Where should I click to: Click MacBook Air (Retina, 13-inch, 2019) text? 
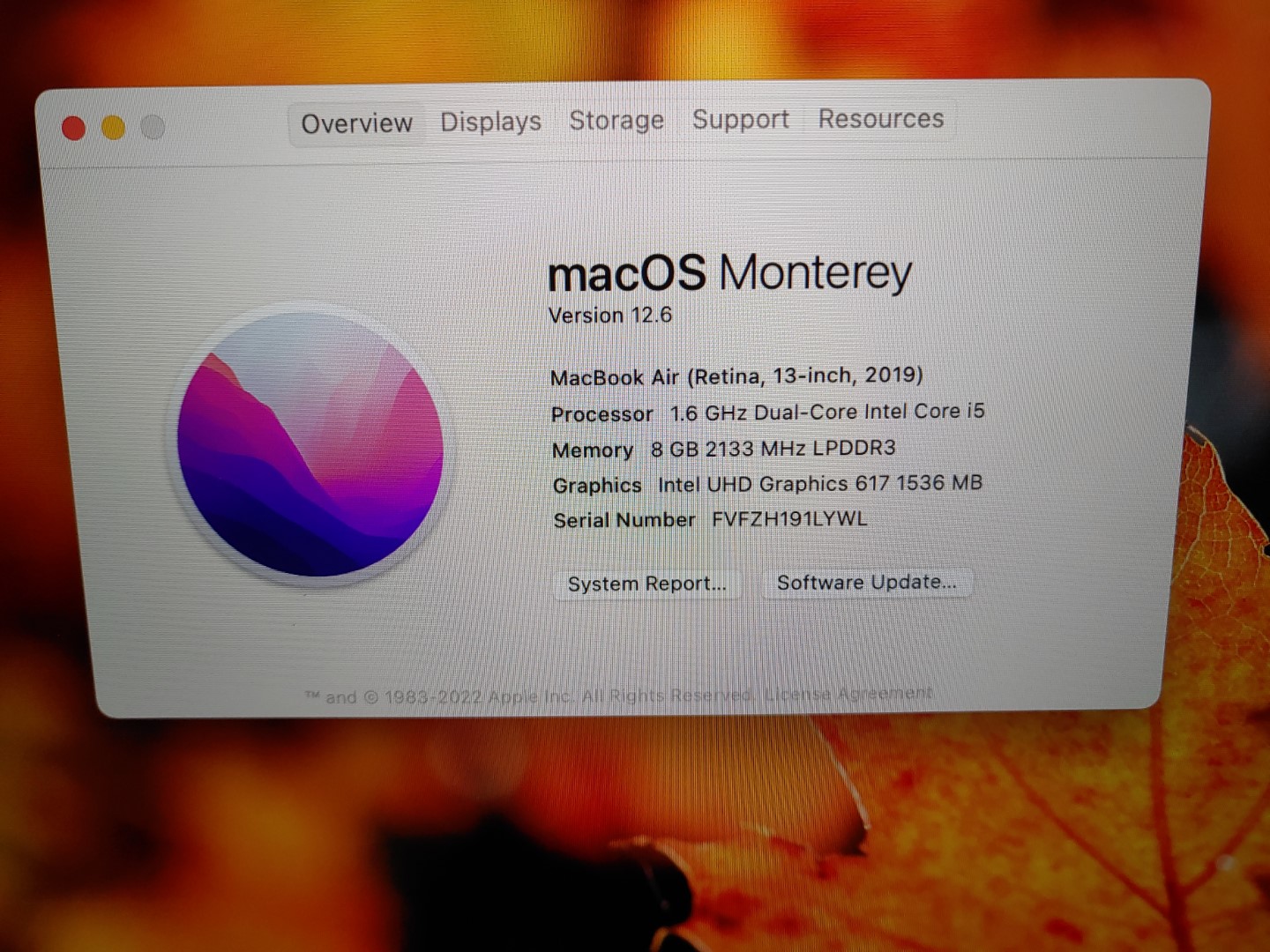coord(736,376)
